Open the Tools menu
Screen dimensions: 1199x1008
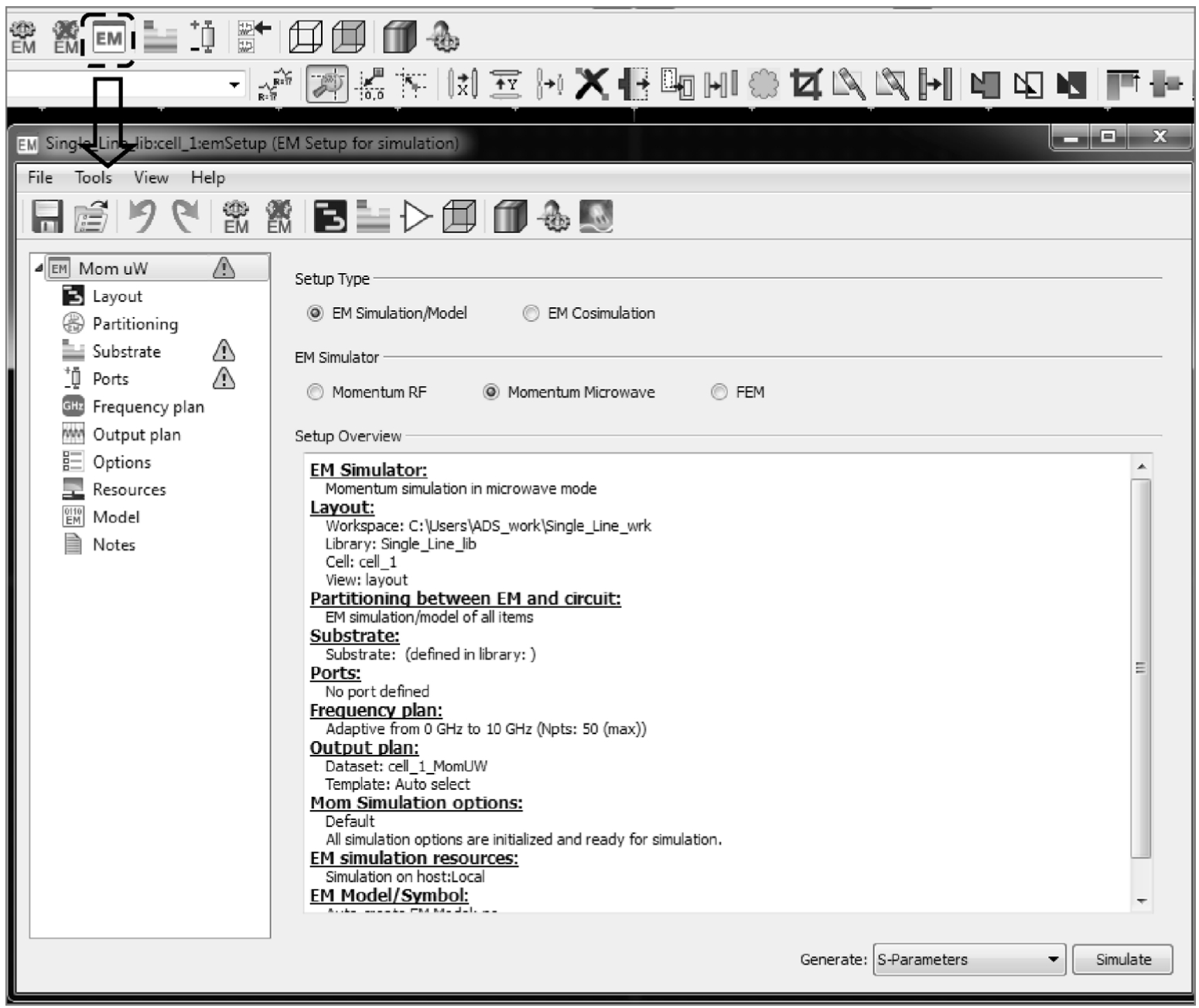point(93,177)
